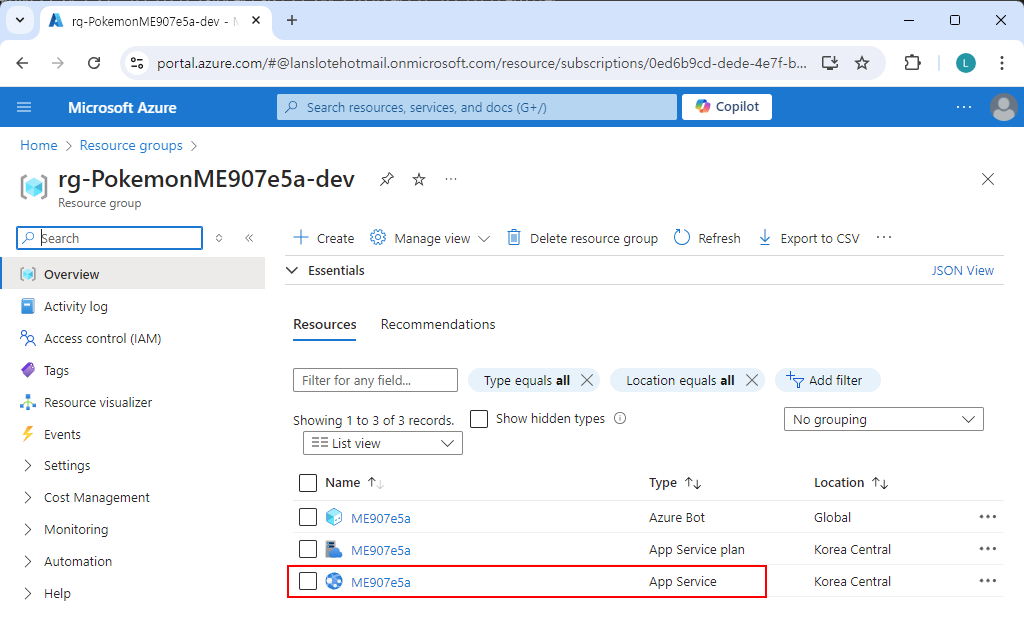Open the ME907e5a Azure Bot resource link
Image resolution: width=1024 pixels, height=627 pixels.
coord(381,518)
